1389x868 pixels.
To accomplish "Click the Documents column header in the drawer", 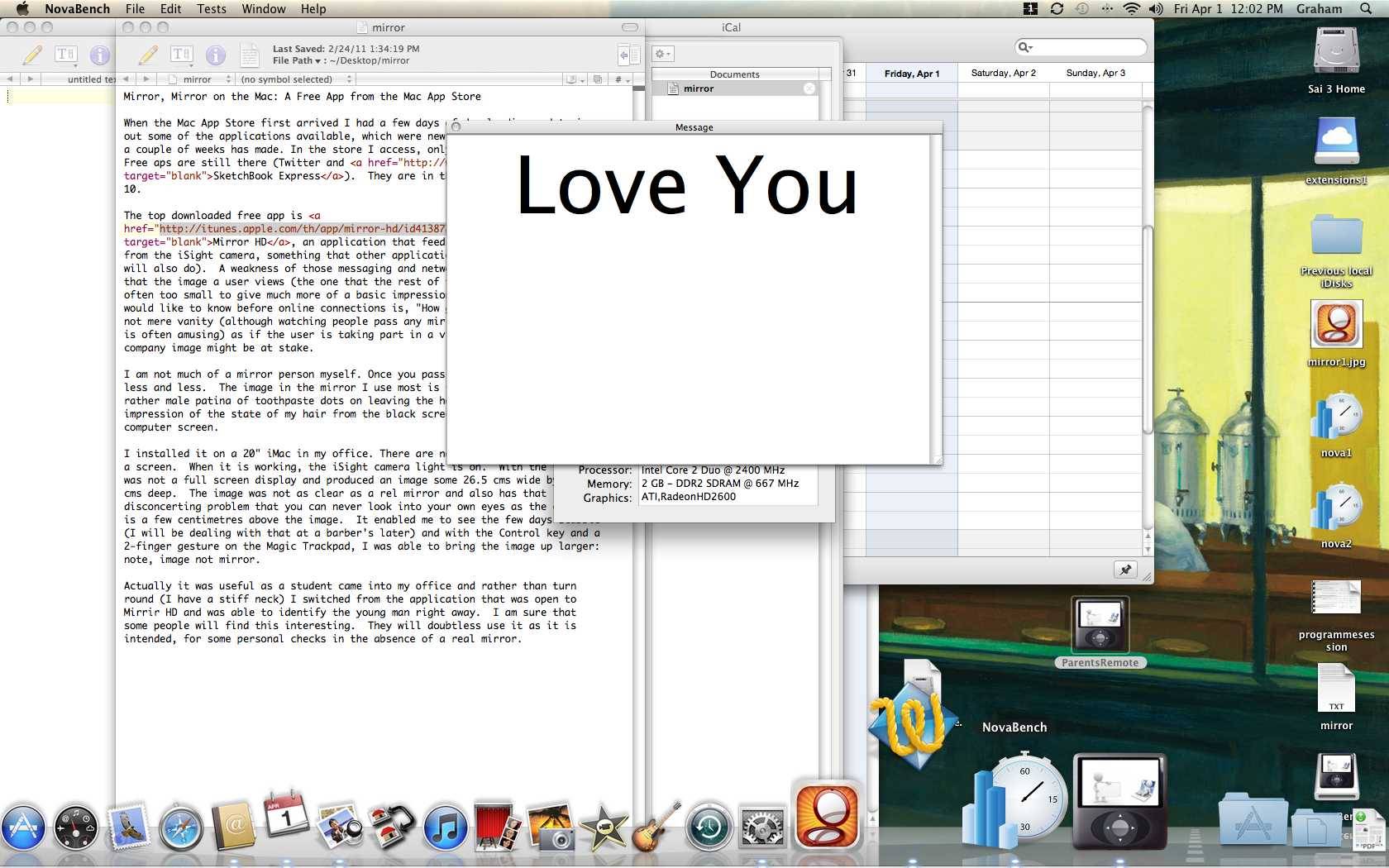I will tap(734, 74).
